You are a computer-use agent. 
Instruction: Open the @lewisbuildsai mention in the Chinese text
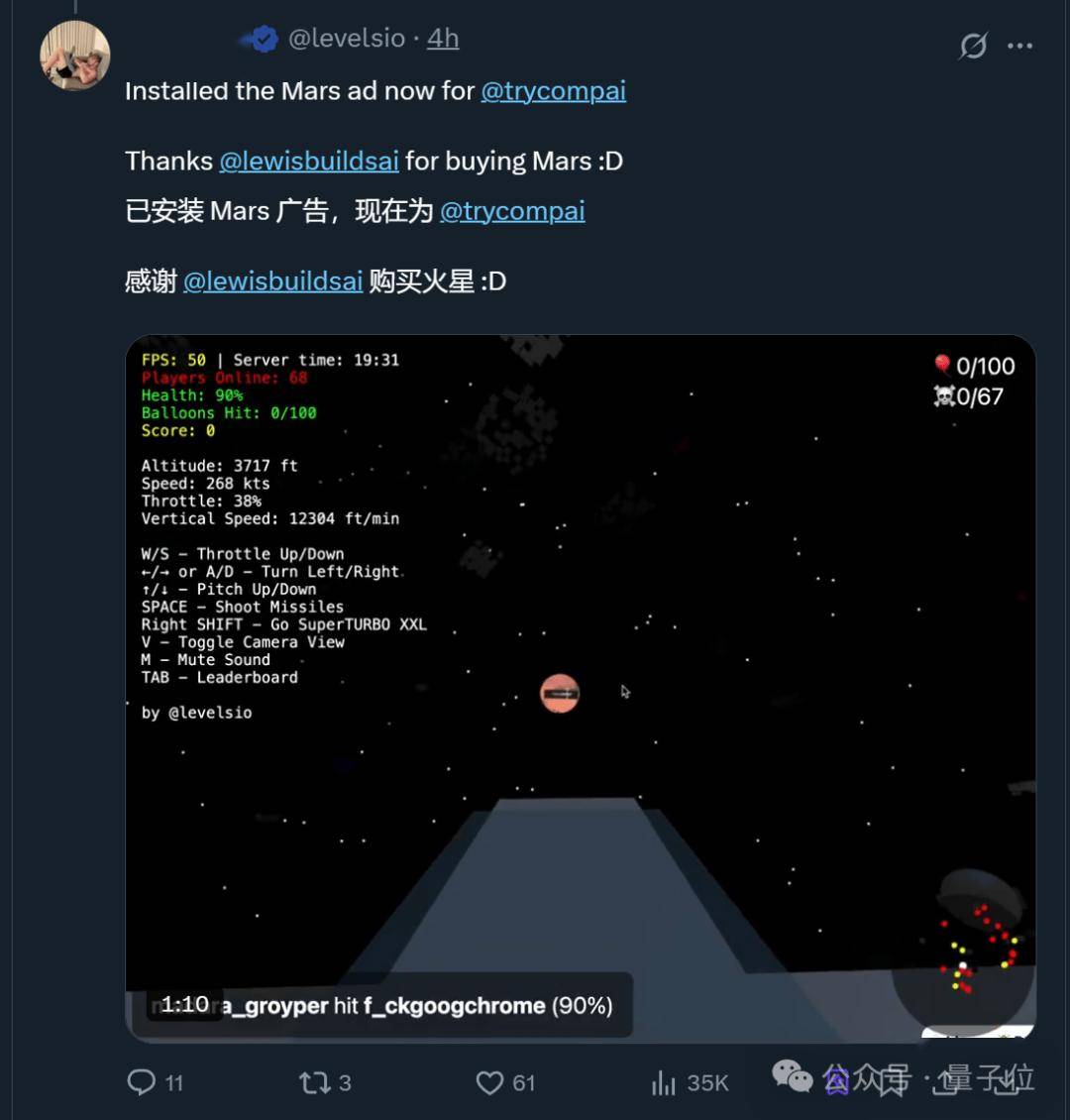tap(272, 280)
